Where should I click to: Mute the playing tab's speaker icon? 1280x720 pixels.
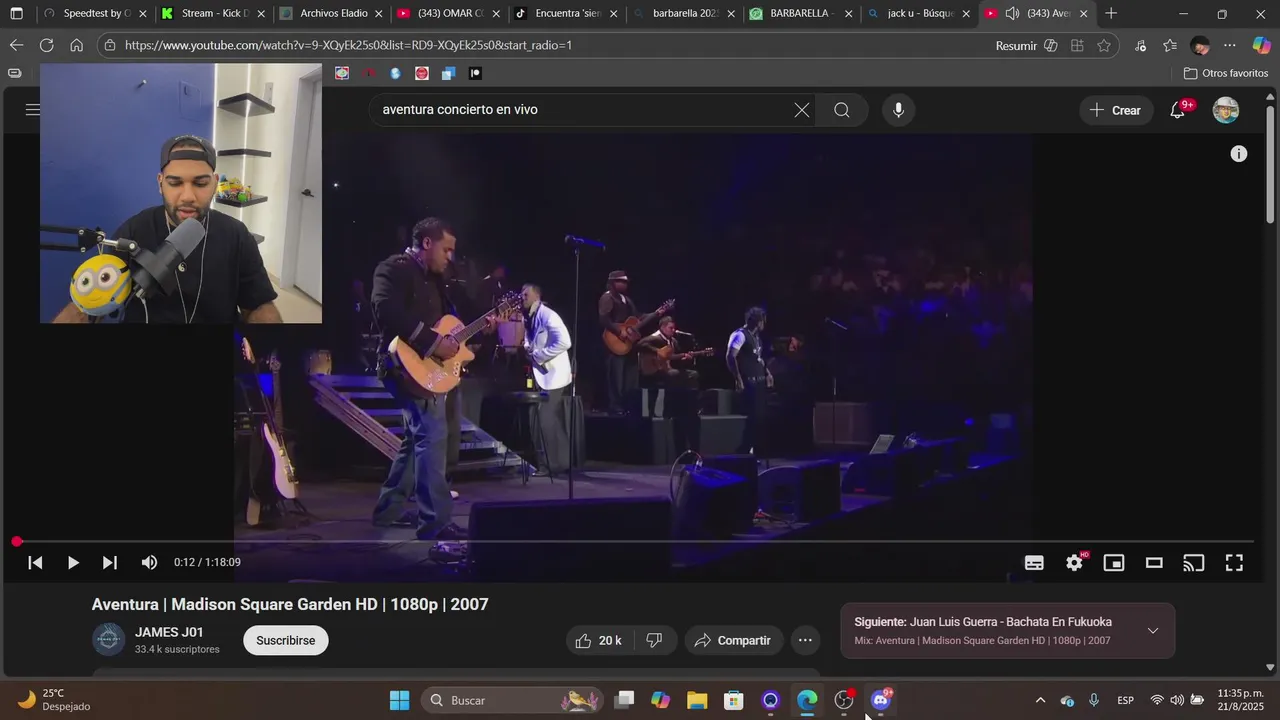(1012, 14)
